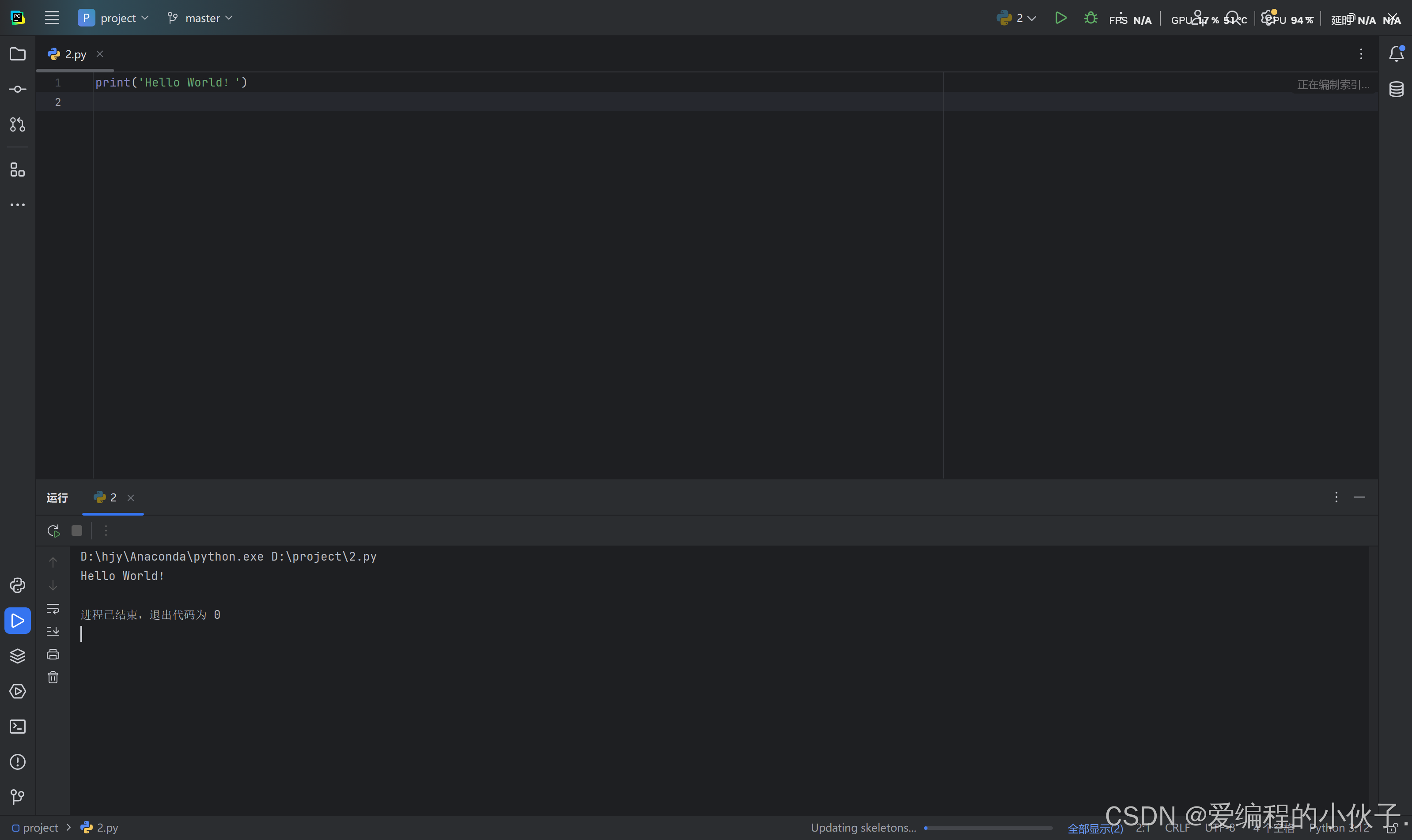The width and height of the screenshot is (1412, 840).
Task: Expand the run configuration selector
Action: tap(1017, 18)
